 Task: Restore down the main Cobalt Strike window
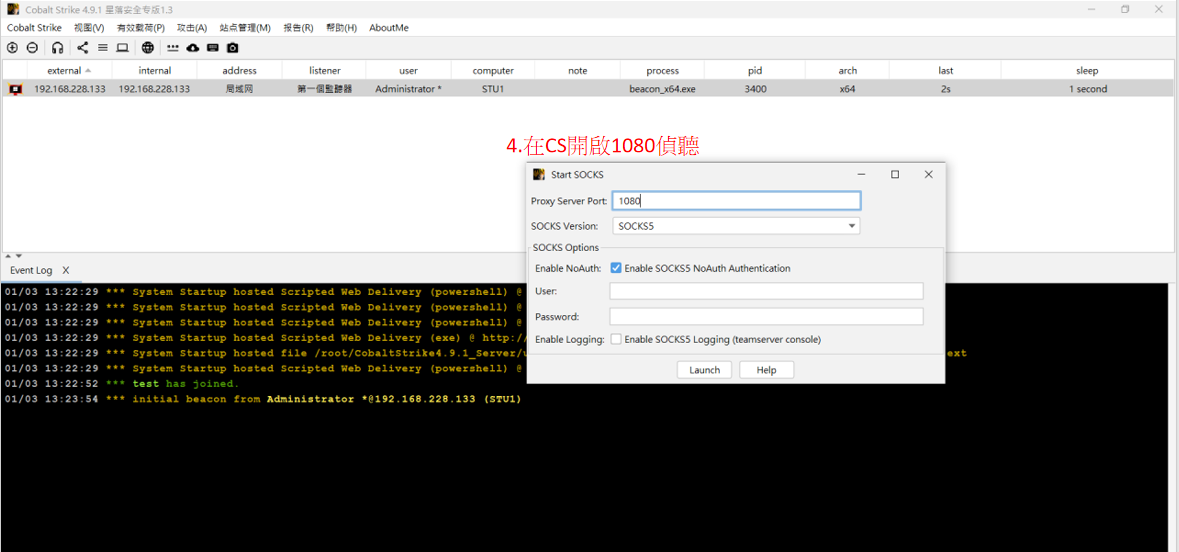click(1125, 9)
